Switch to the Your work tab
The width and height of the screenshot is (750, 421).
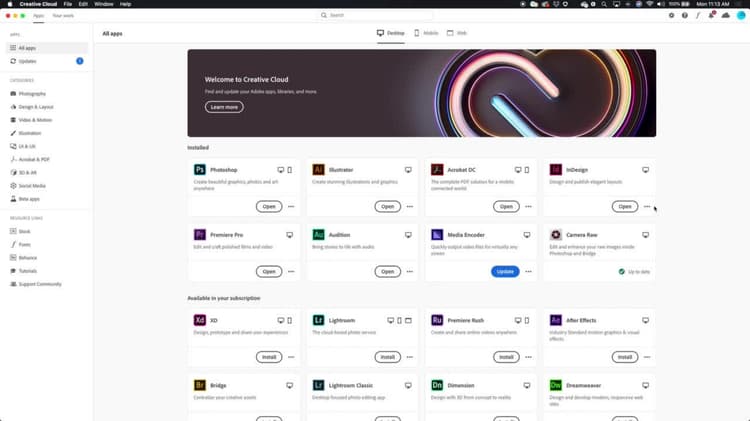tap(63, 16)
